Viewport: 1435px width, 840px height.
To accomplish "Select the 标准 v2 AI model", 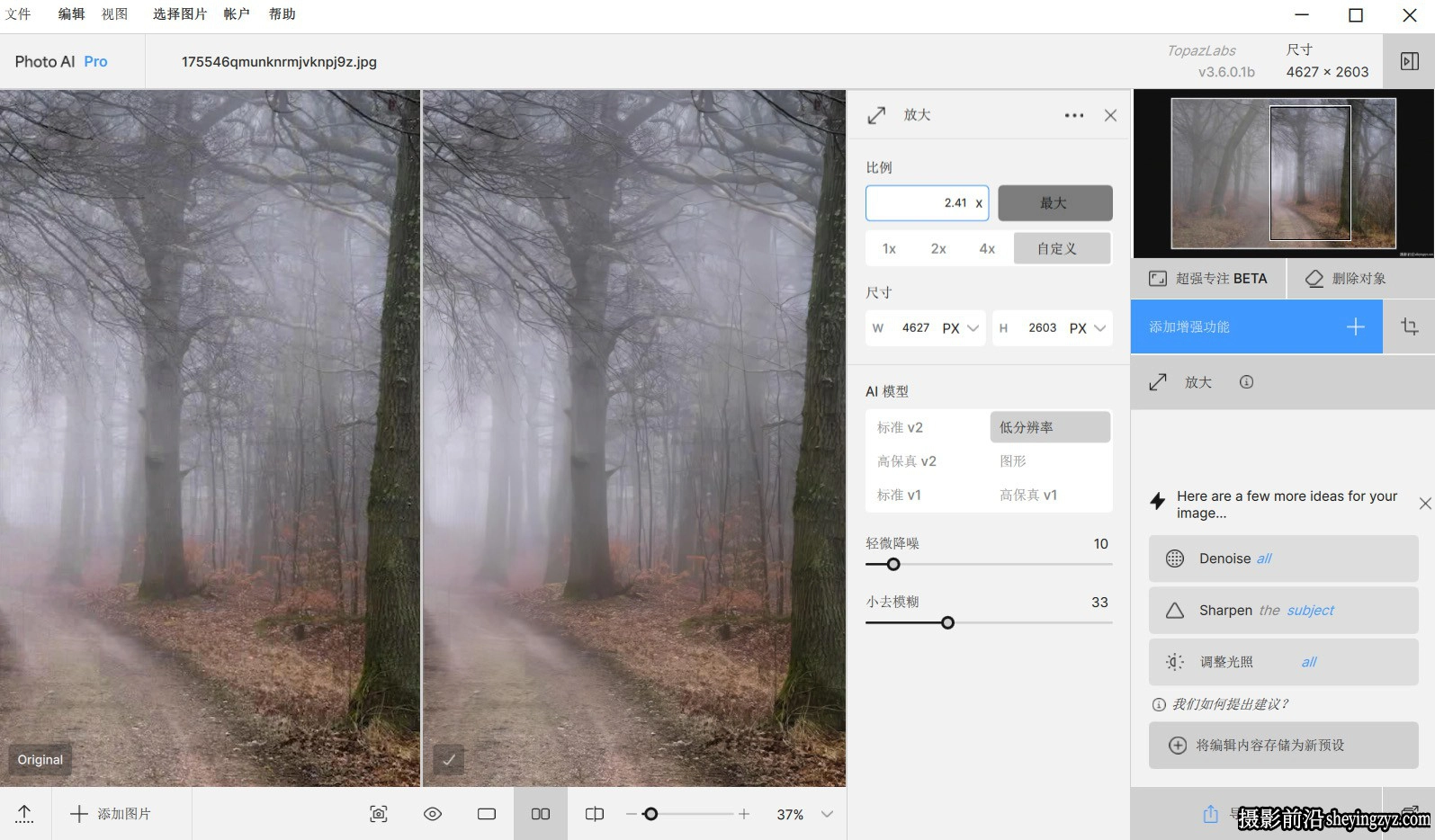I will point(901,428).
